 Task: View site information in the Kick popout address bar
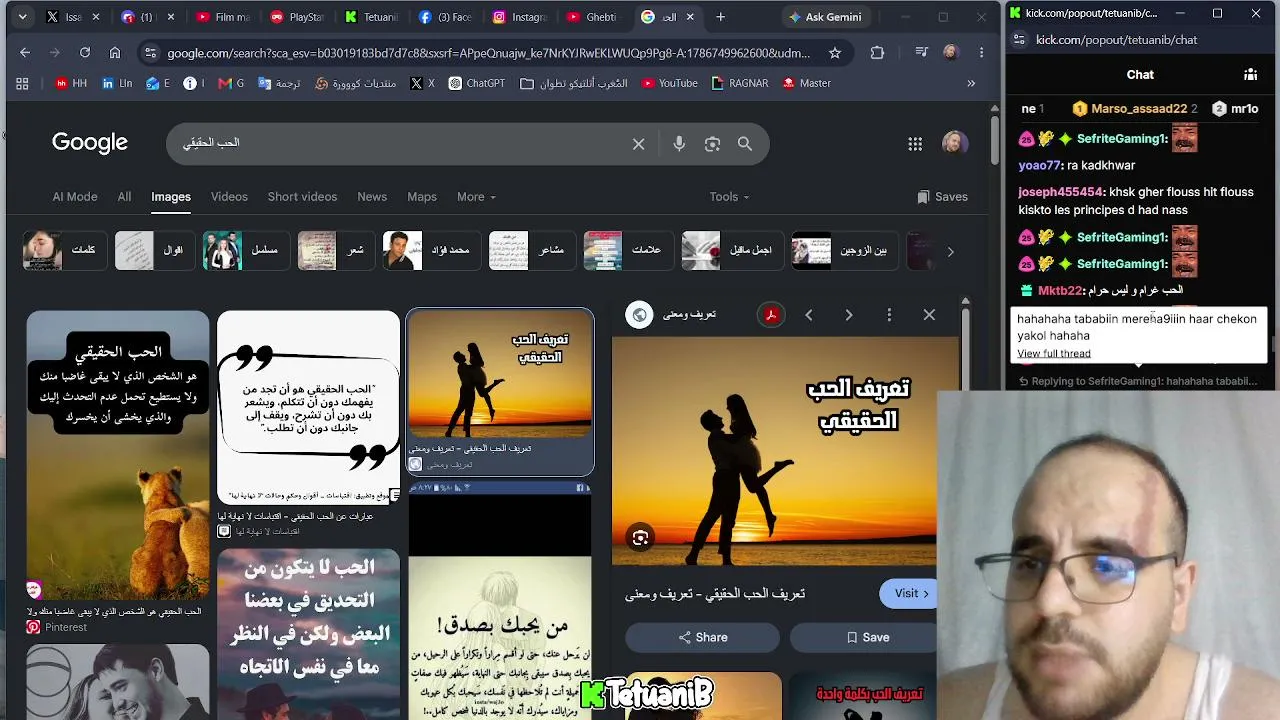pos(1018,40)
